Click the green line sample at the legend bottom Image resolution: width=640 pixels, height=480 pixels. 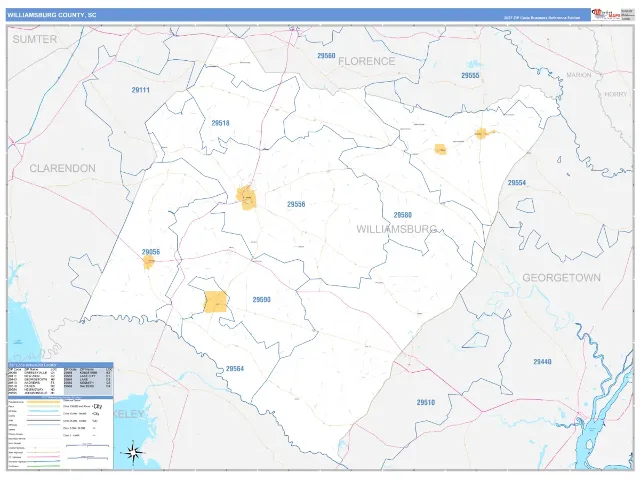click(x=43, y=466)
